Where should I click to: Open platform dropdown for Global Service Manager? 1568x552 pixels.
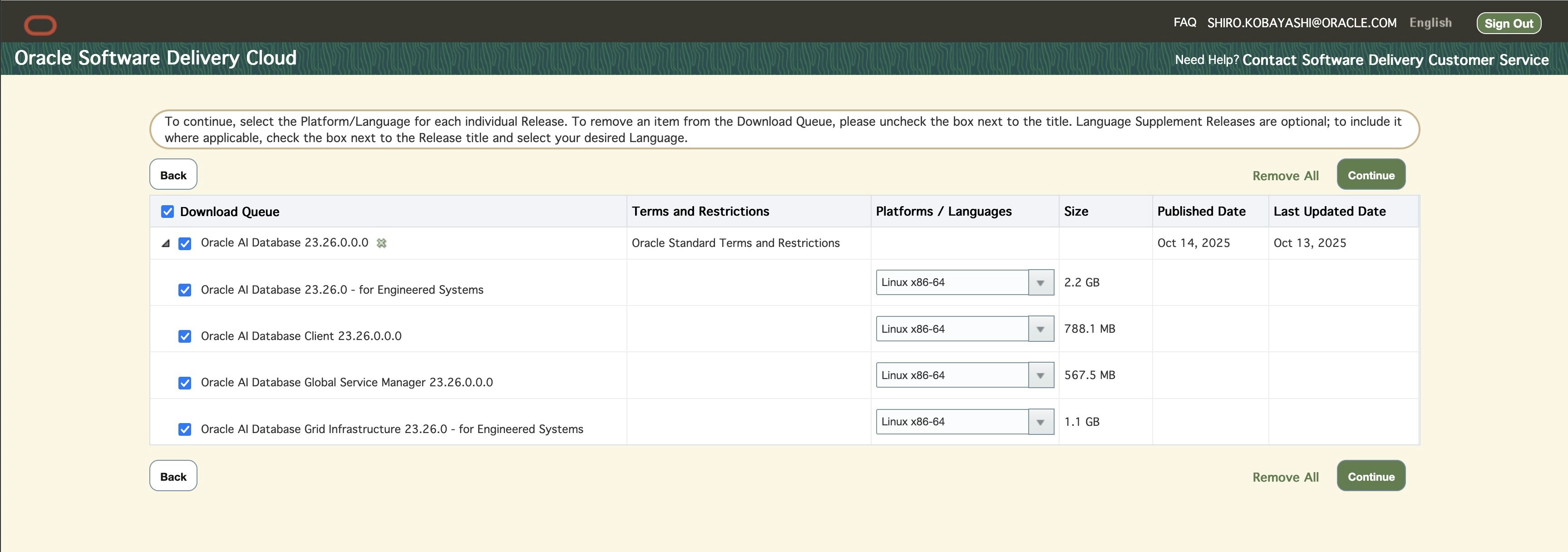(x=1040, y=375)
